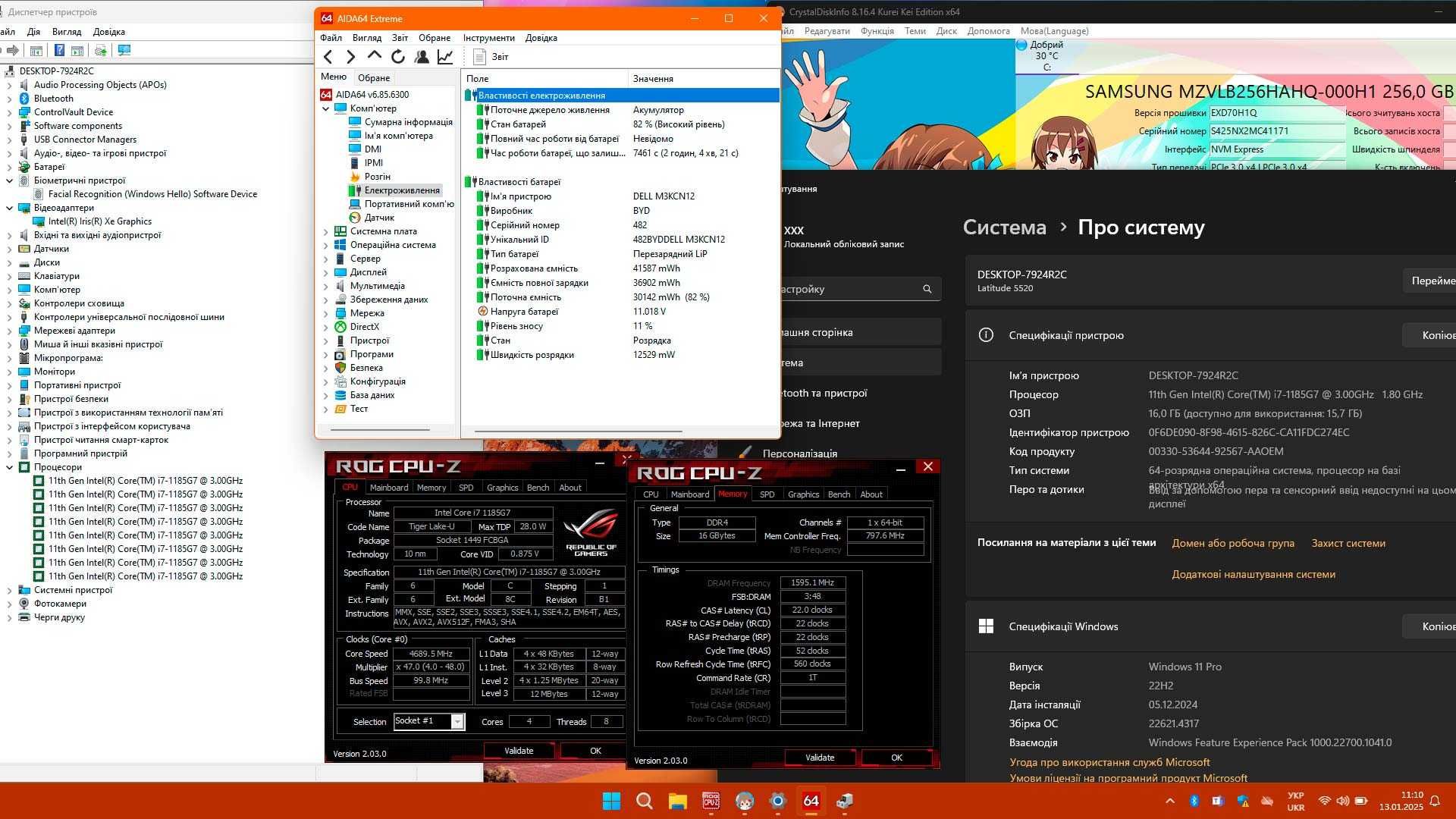Image resolution: width=1456 pixels, height=819 pixels.
Task: Select Напруга батареї row in AIDA64
Action: pos(622,312)
